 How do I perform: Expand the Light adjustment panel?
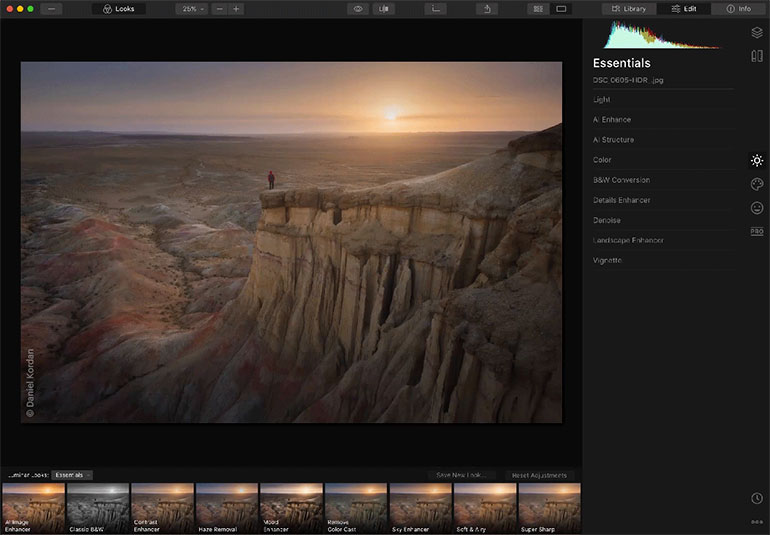pos(602,100)
